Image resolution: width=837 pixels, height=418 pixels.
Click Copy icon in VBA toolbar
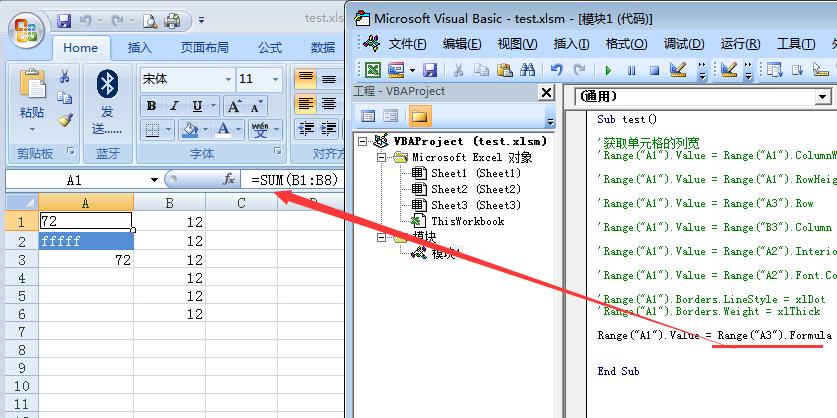pos(481,70)
